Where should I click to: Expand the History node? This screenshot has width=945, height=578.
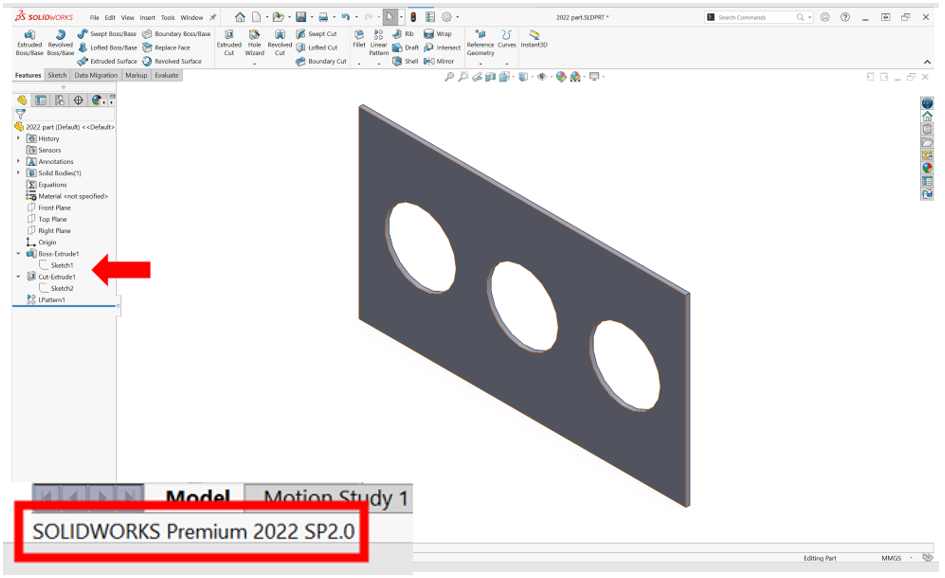coord(18,138)
